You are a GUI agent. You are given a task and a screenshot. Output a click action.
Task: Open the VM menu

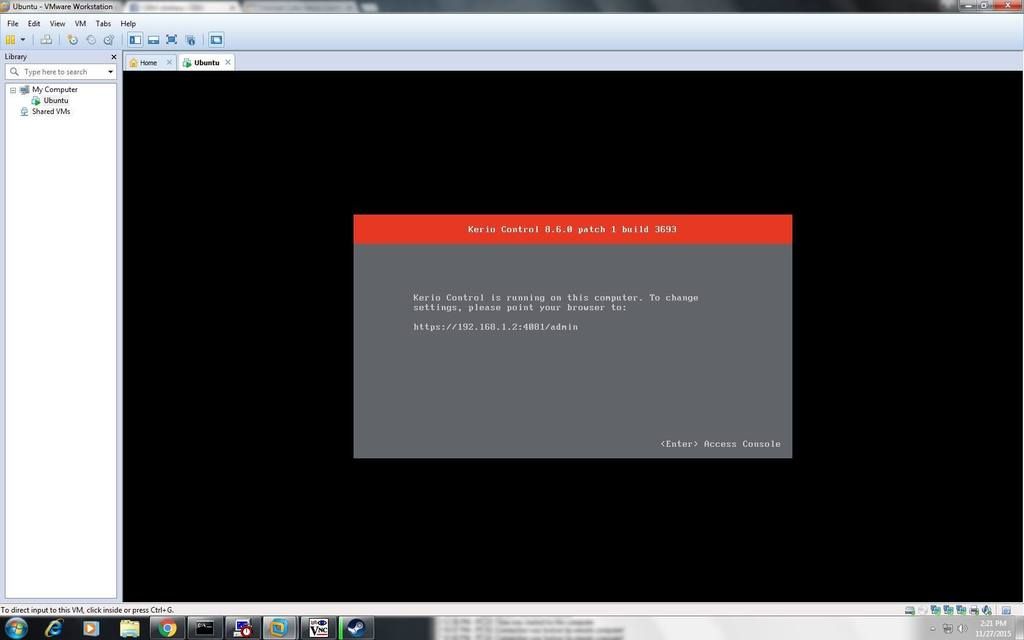[x=80, y=24]
